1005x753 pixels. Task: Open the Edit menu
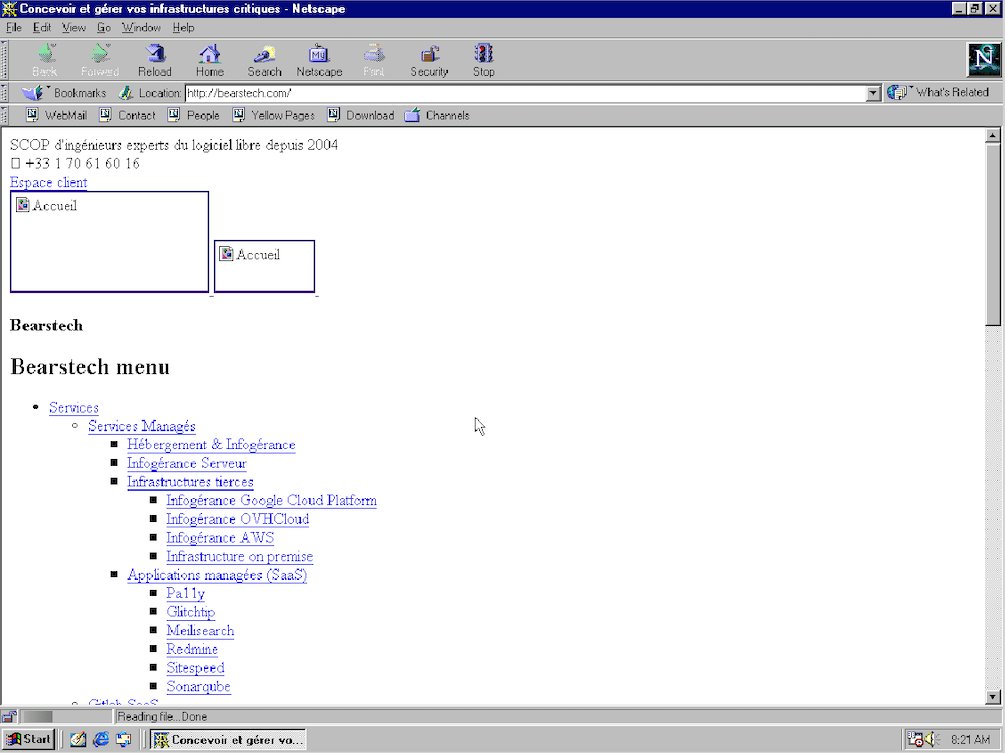tap(42, 28)
